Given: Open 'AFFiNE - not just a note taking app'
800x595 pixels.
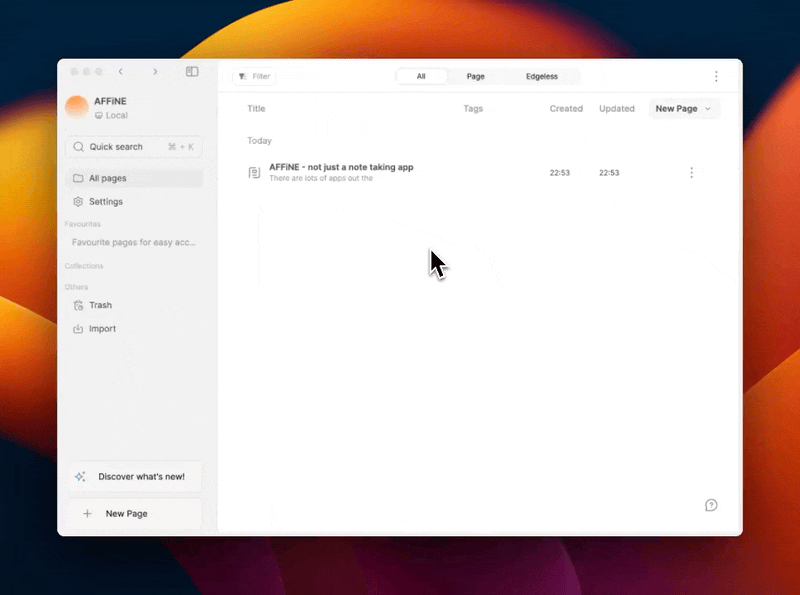Looking at the screenshot, I should (x=341, y=167).
